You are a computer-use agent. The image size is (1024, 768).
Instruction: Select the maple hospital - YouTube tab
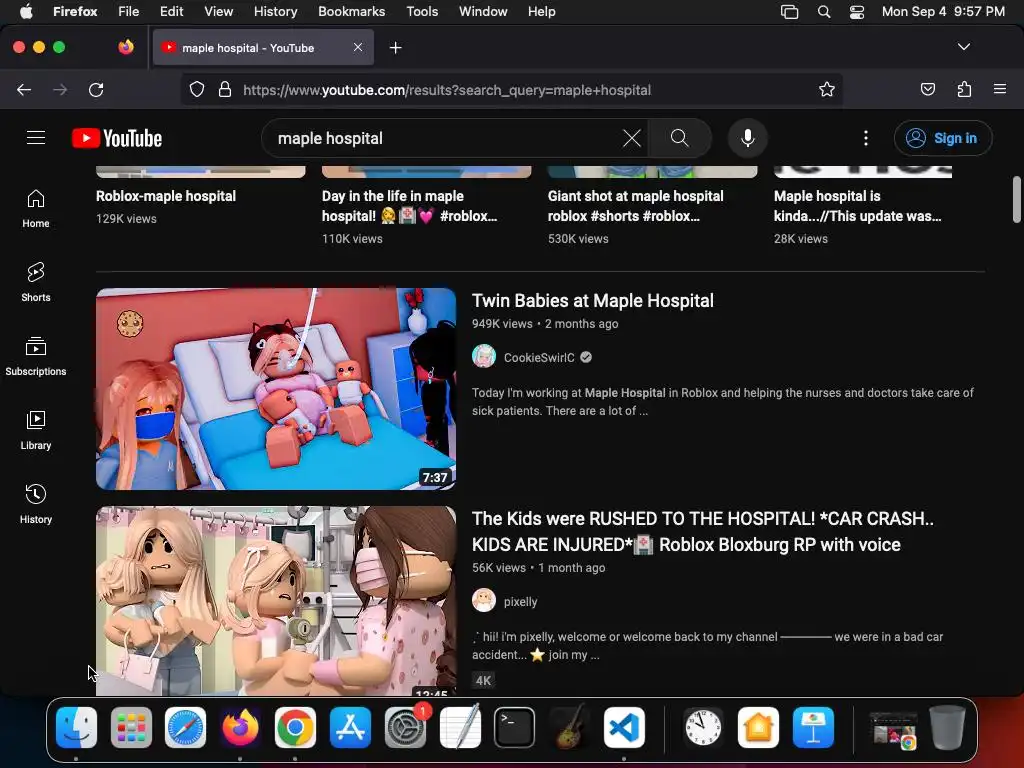coord(263,48)
